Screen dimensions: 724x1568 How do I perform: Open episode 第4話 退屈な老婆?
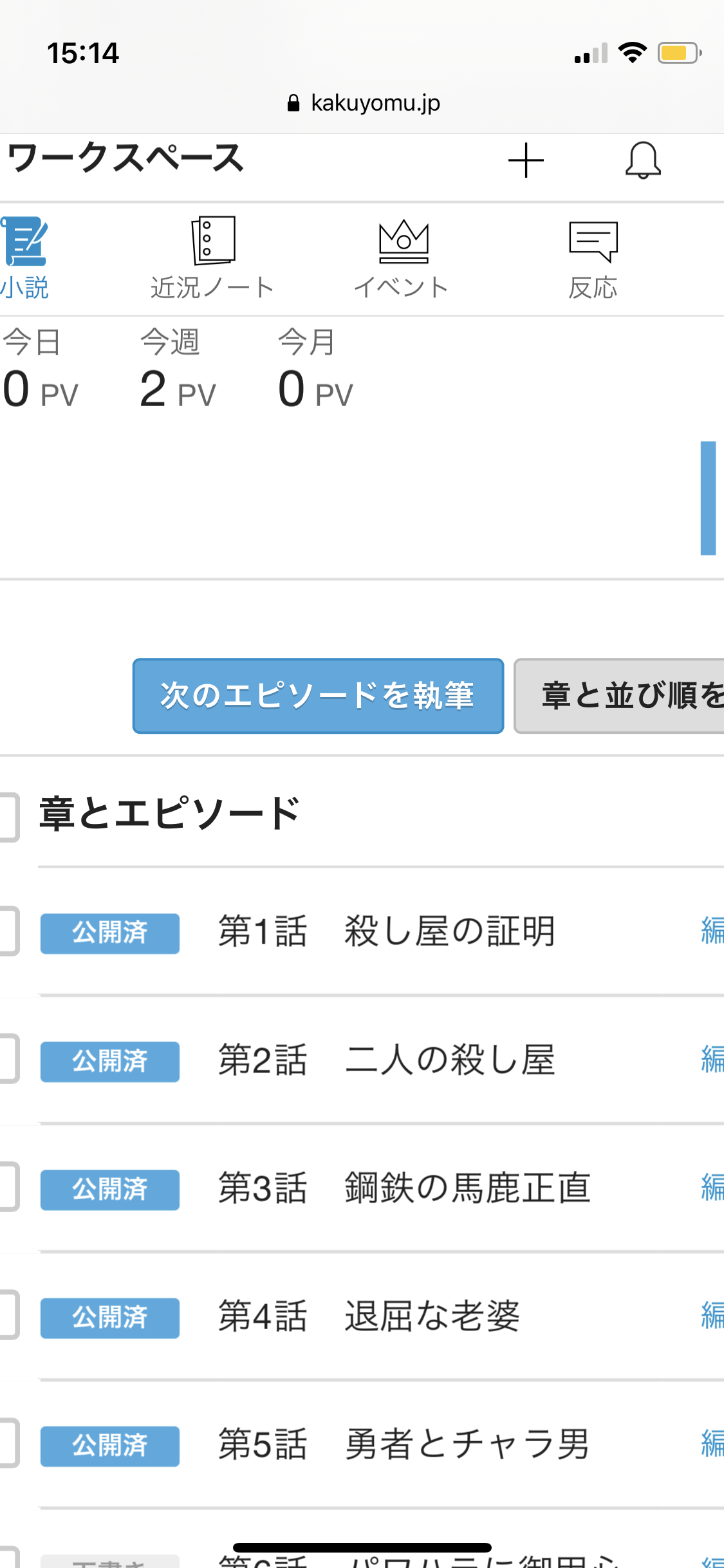pyautogui.click(x=431, y=1316)
